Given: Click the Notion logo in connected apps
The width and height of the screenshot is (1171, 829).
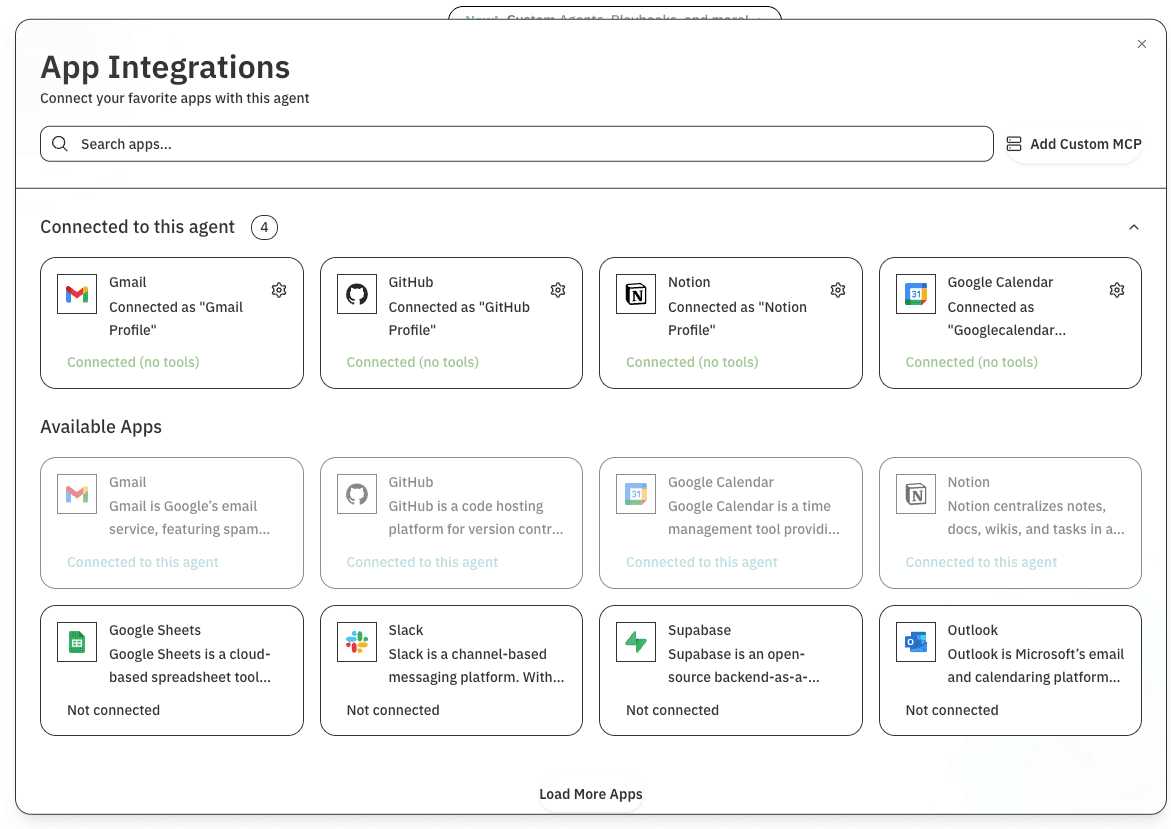Looking at the screenshot, I should pos(636,294).
